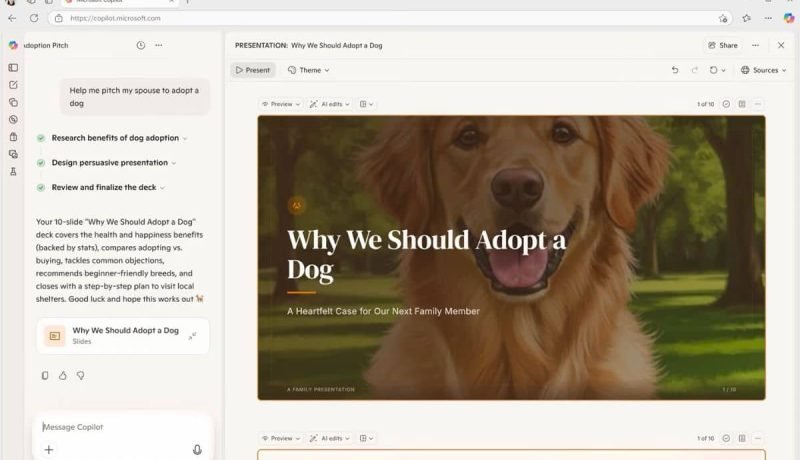Open the layout dropdown on second slide
Viewport: 800px width, 460px height.
(366, 438)
